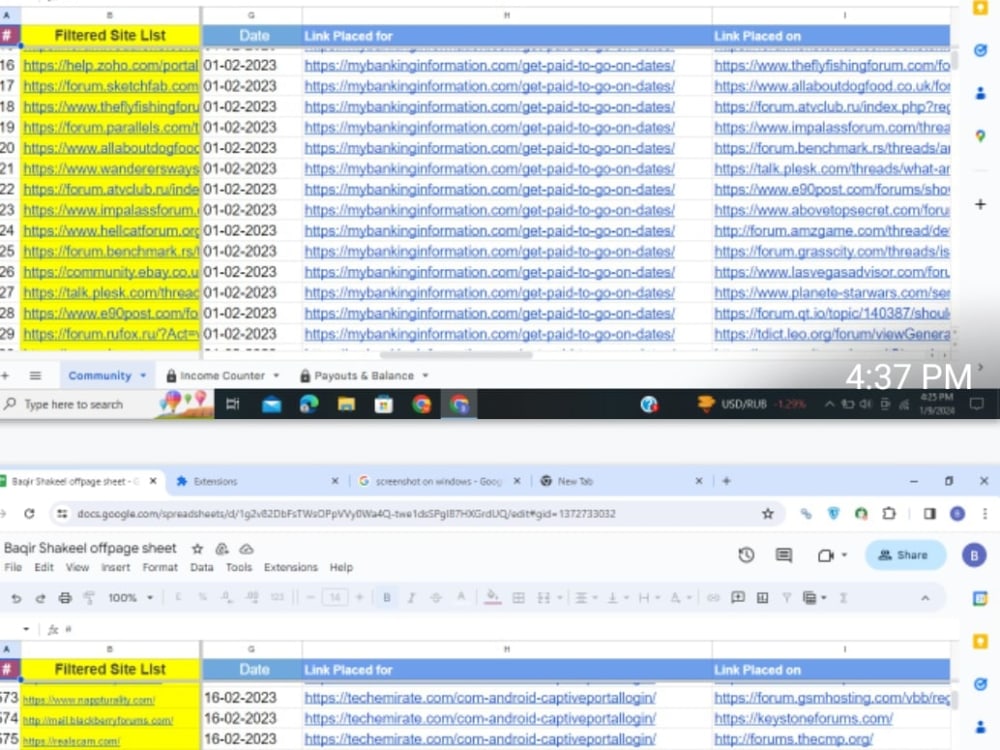Open the functions sigma icon
This screenshot has height=750, width=1000.
pos(843,598)
